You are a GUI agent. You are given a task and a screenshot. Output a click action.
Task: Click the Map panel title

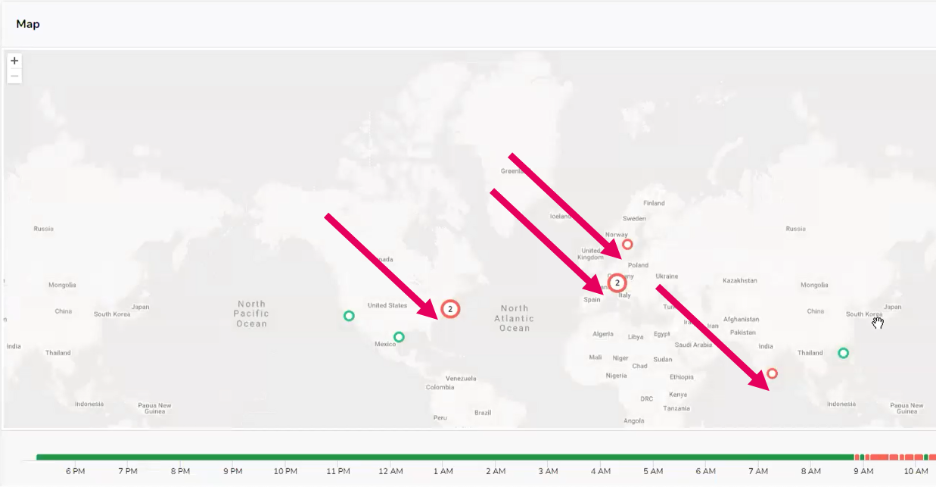pos(27,23)
